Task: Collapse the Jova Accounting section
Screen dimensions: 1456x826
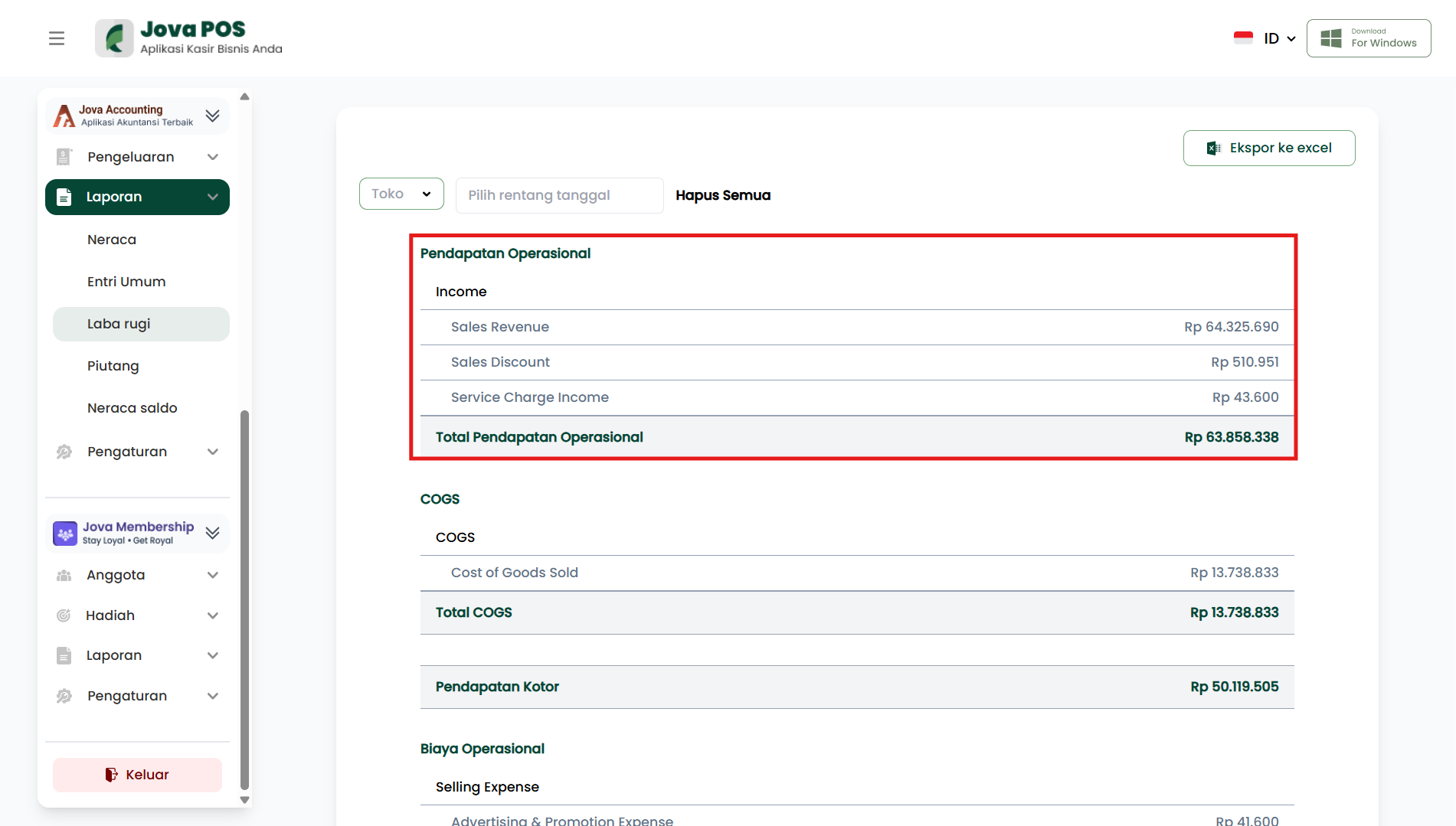Action: 213,116
